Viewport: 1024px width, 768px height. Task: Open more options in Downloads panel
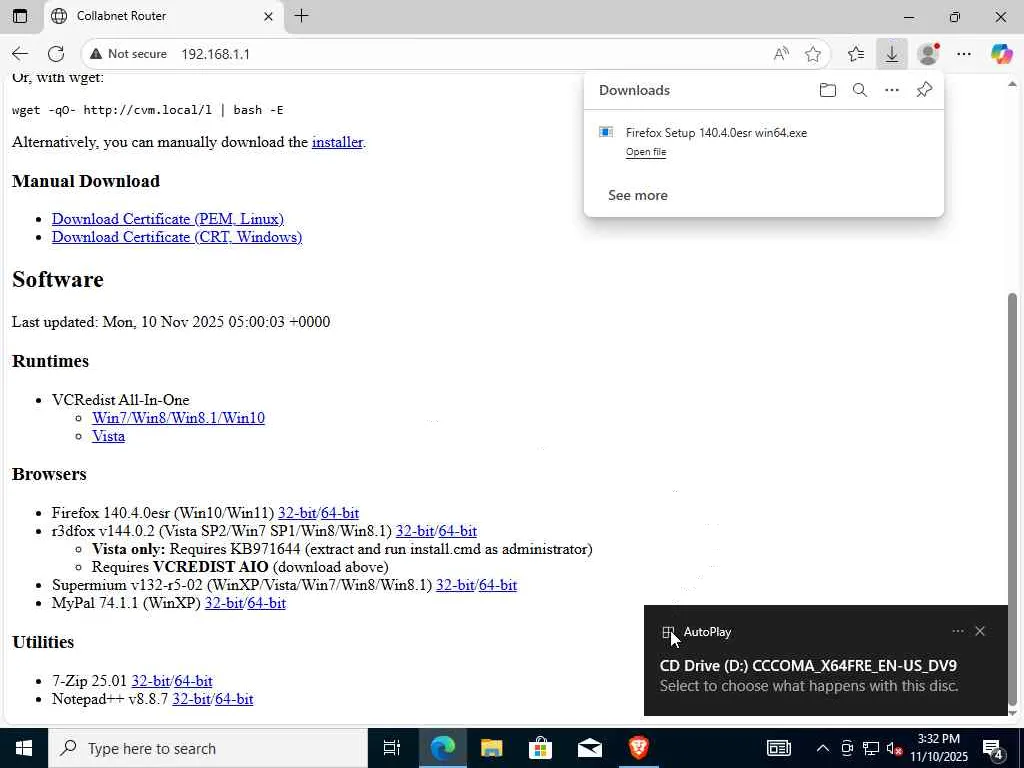[891, 90]
